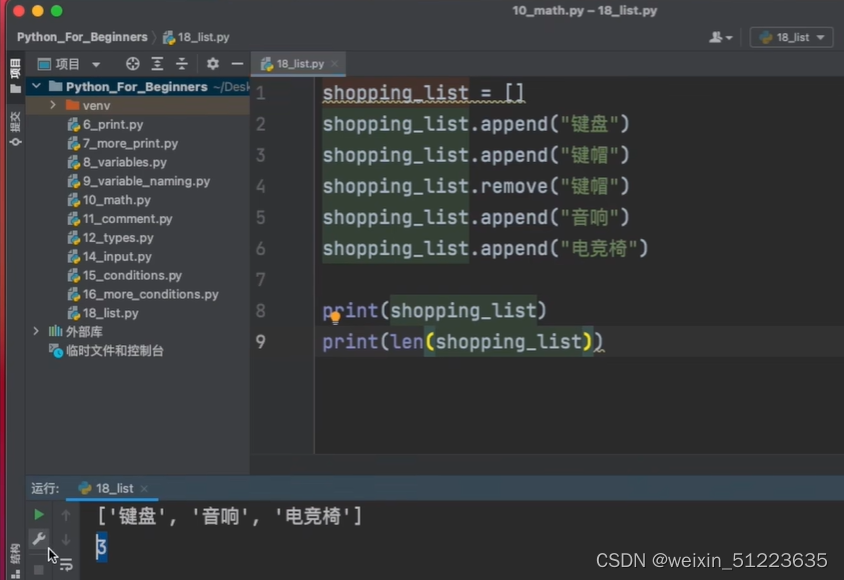Click the Expand All icon in project toolbar
This screenshot has height=580, width=844.
coord(157,63)
